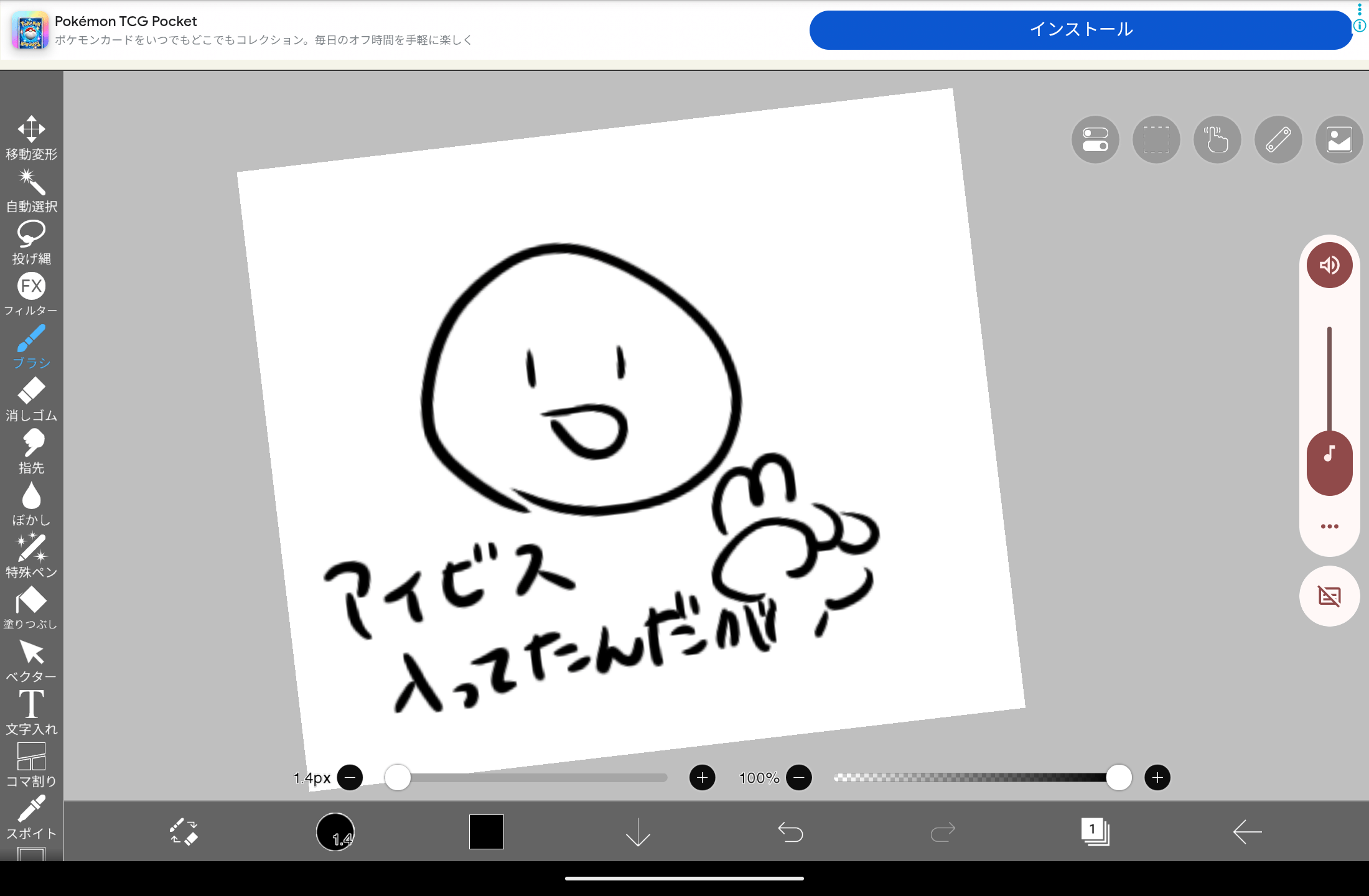Toggle live captions off button

(x=1329, y=596)
